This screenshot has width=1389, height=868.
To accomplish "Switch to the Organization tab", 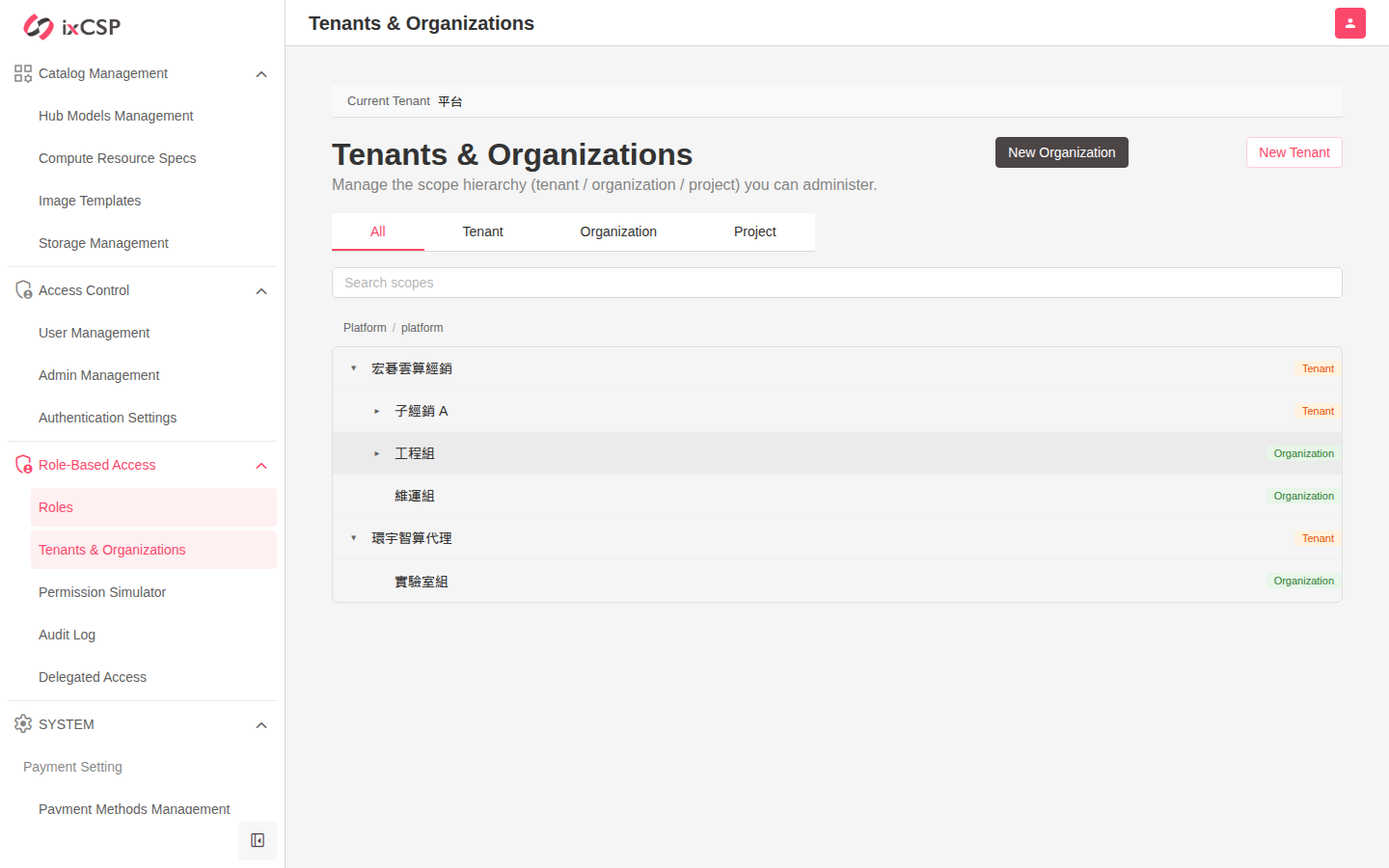I will coord(618,231).
